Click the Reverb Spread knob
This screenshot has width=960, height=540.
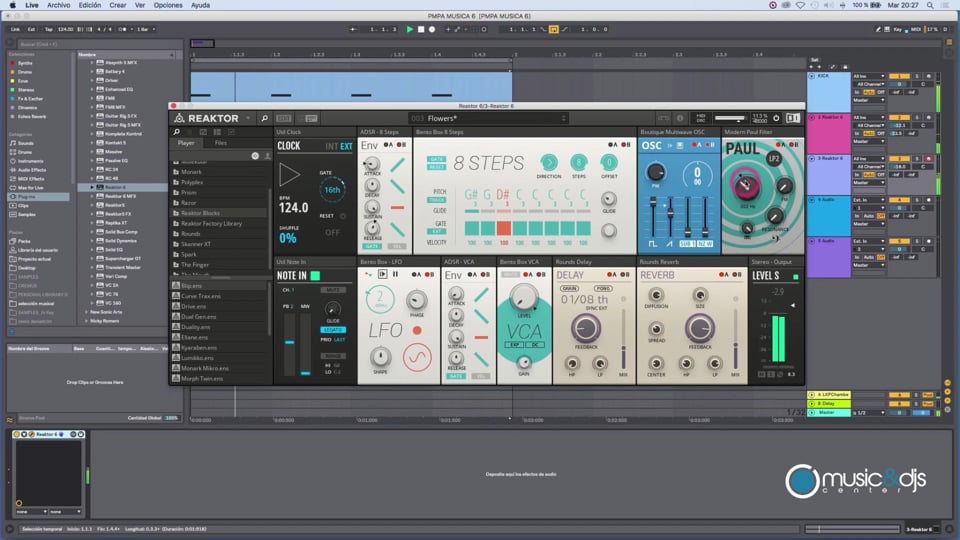[656, 329]
